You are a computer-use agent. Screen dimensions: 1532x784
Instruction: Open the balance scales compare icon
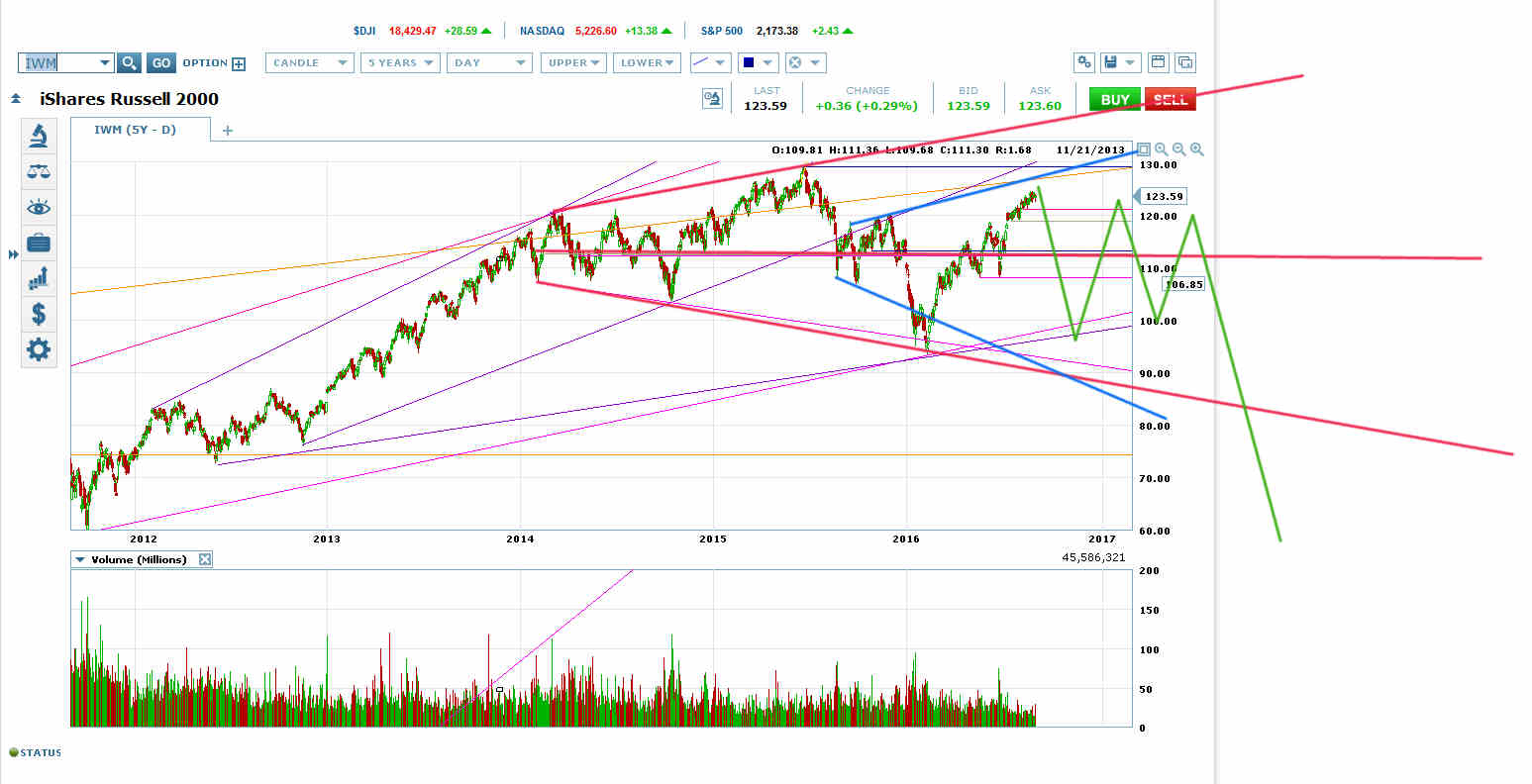39,171
